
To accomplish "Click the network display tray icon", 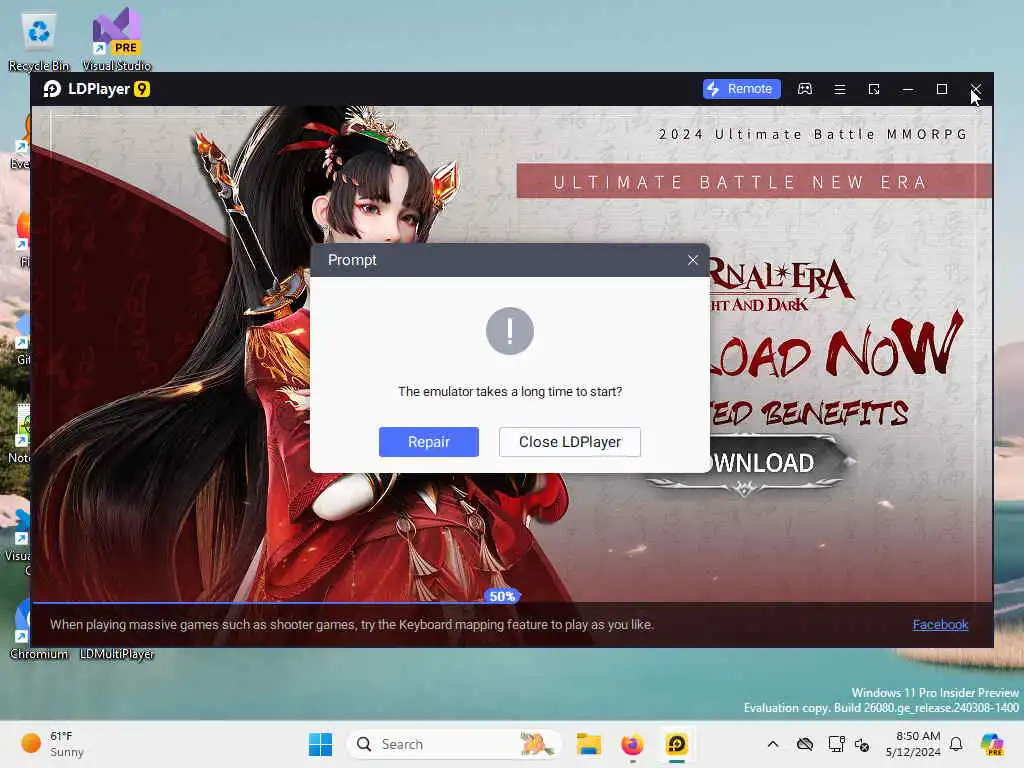I will click(x=836, y=744).
